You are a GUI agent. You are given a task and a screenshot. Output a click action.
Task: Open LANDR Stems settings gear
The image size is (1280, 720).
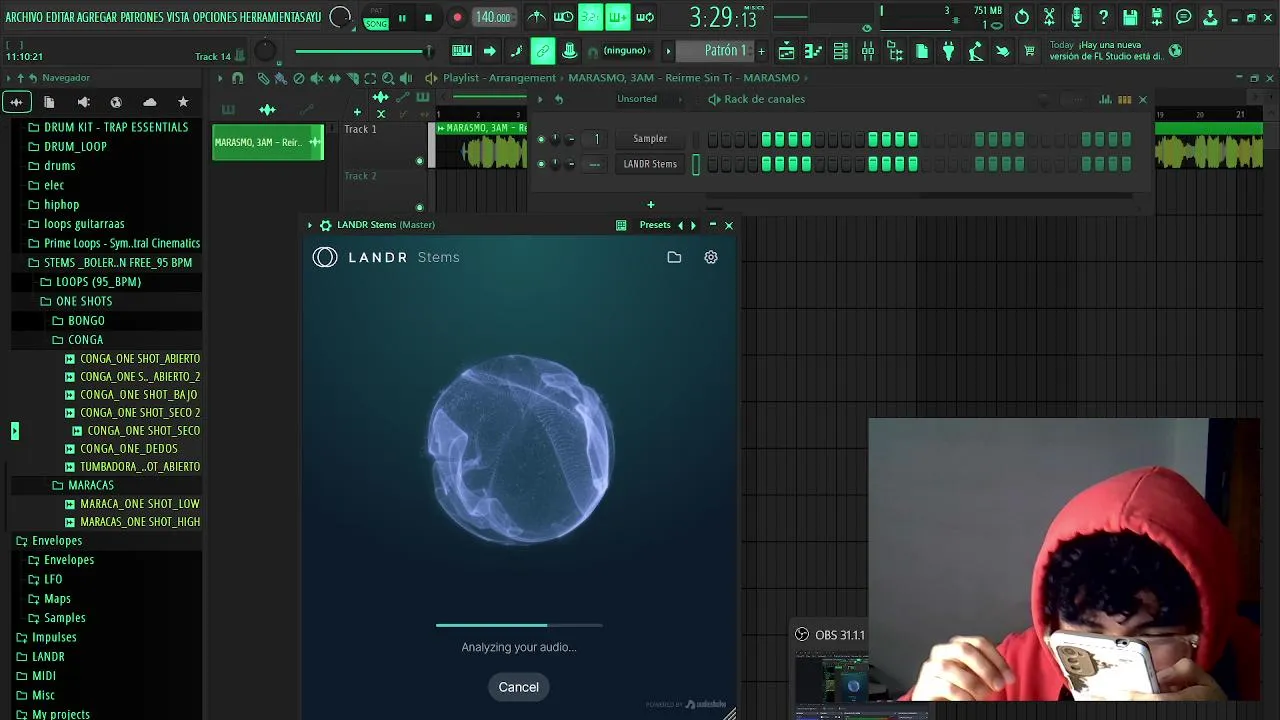[711, 257]
